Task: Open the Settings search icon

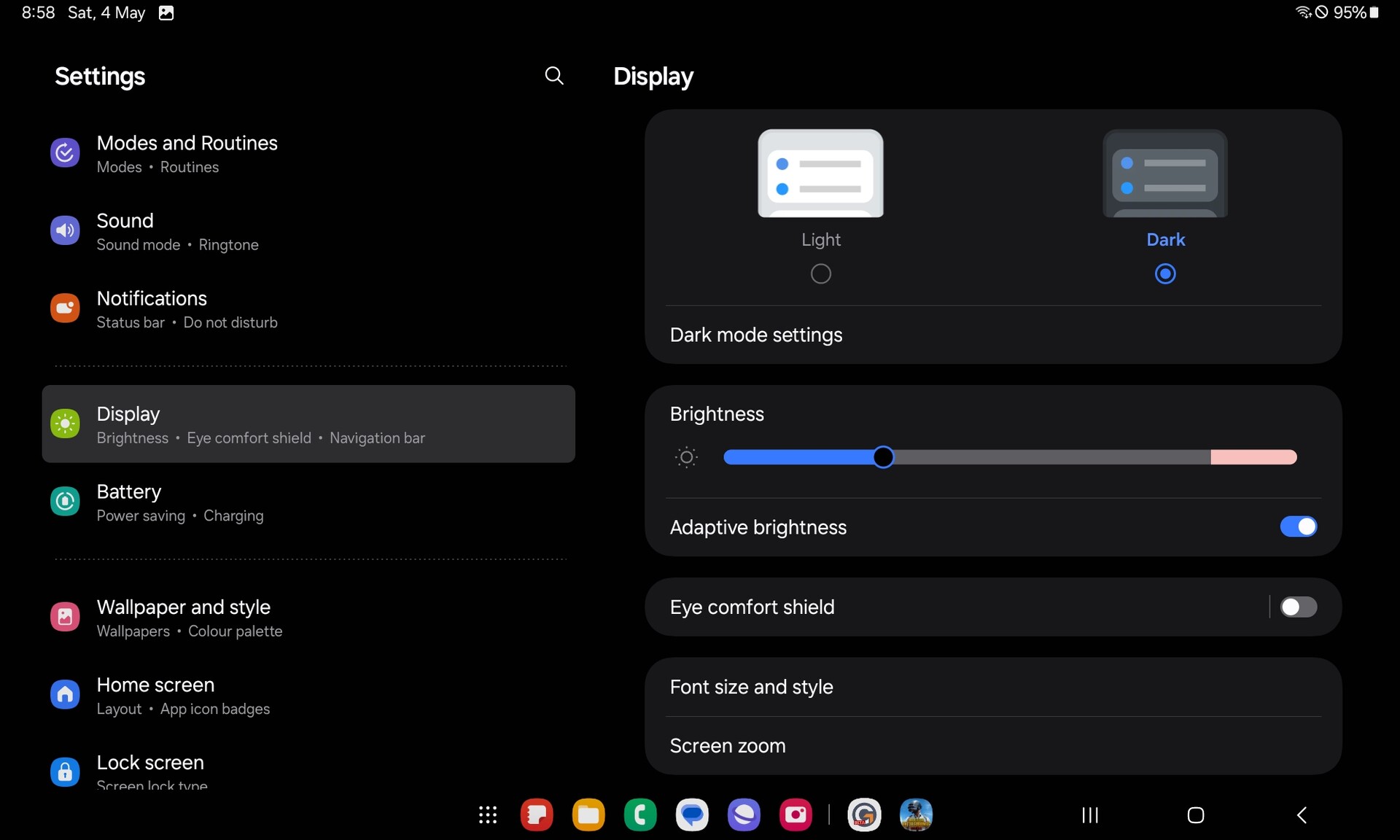Action: point(554,76)
